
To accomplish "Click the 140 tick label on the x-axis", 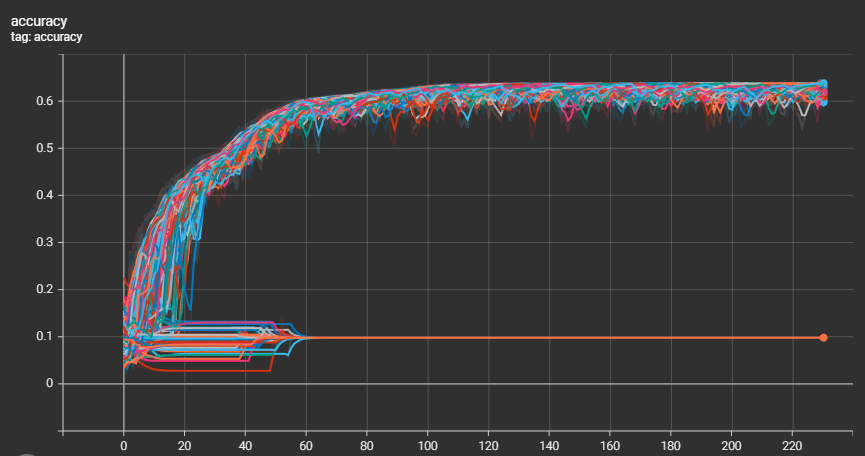I will (x=550, y=444).
